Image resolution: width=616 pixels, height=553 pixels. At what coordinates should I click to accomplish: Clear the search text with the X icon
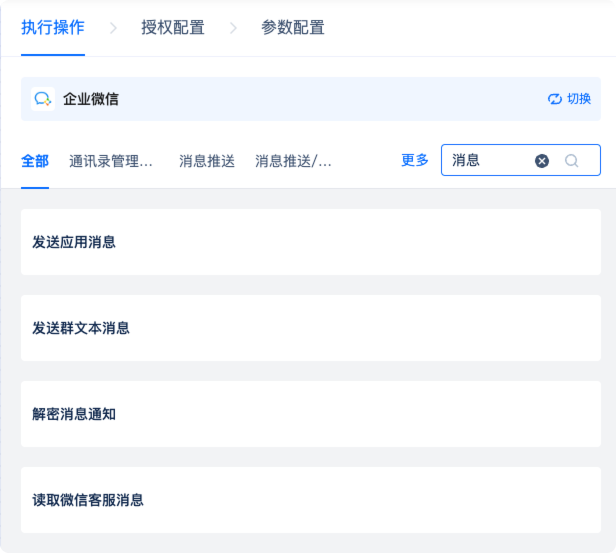pos(542,161)
